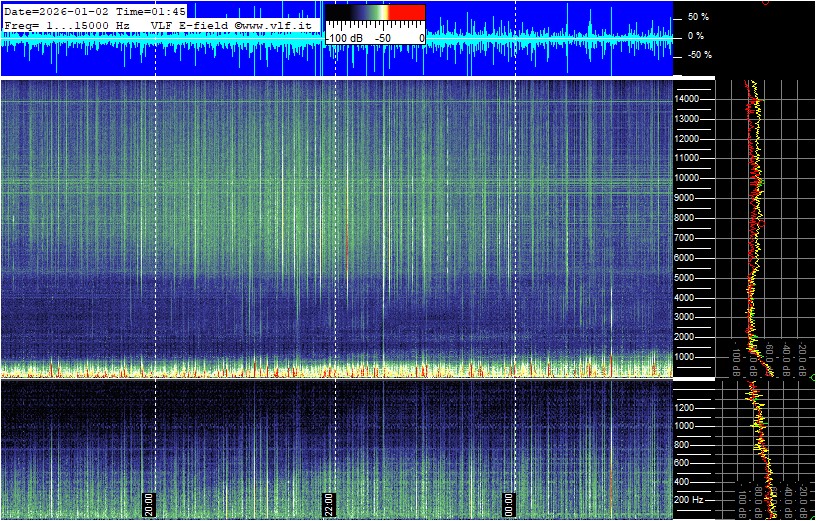
Task: Click the Freq= 1...15000 Hz label
Action: pos(67,24)
